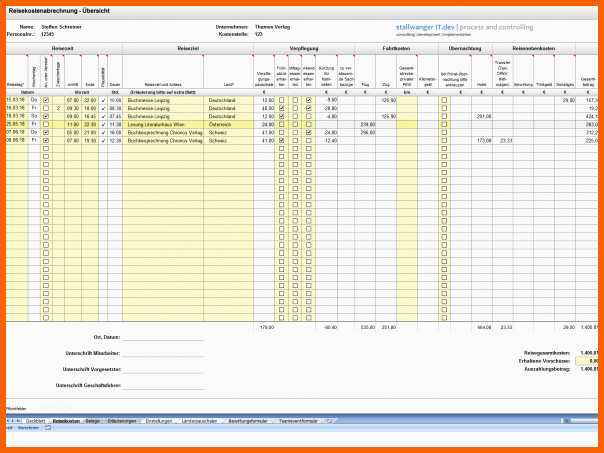Select the Reisegesamtkosten total value
The width and height of the screenshot is (604, 453).
click(x=589, y=353)
